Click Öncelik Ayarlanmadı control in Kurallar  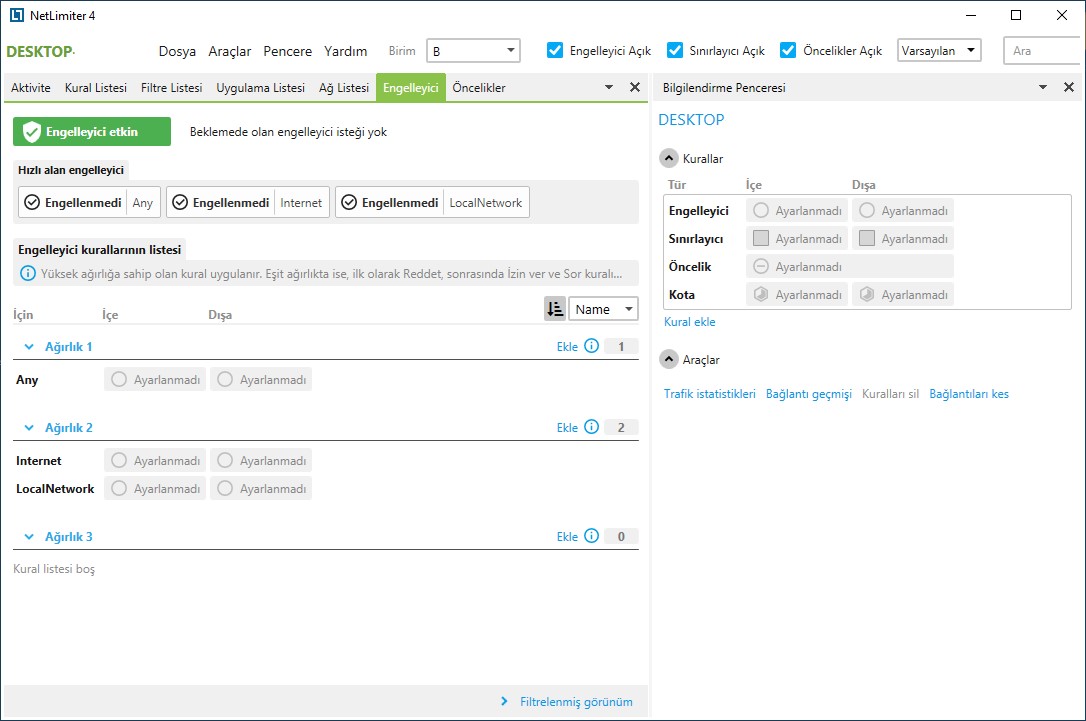coord(850,266)
